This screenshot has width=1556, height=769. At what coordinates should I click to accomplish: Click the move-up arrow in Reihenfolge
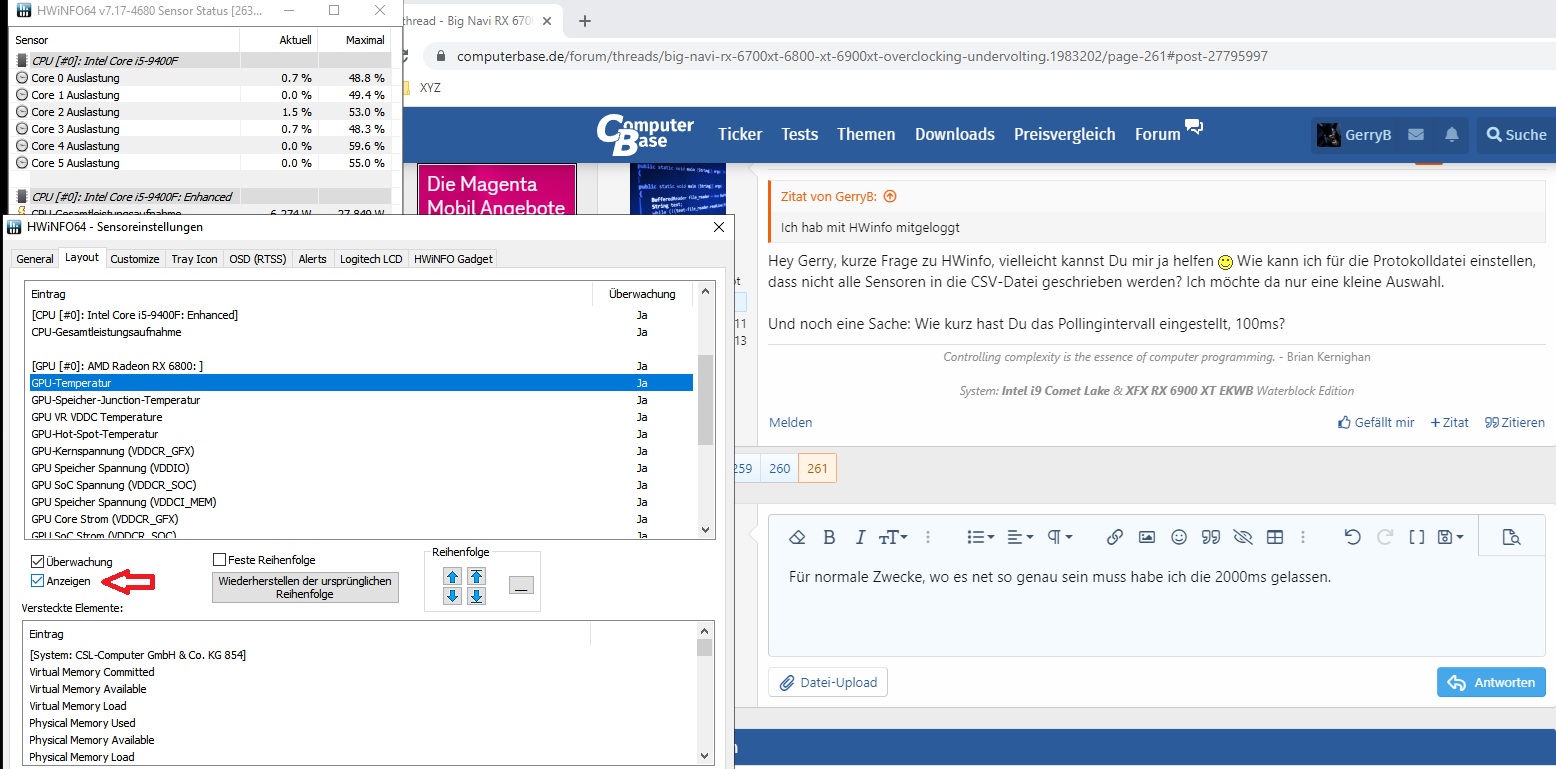[x=452, y=576]
